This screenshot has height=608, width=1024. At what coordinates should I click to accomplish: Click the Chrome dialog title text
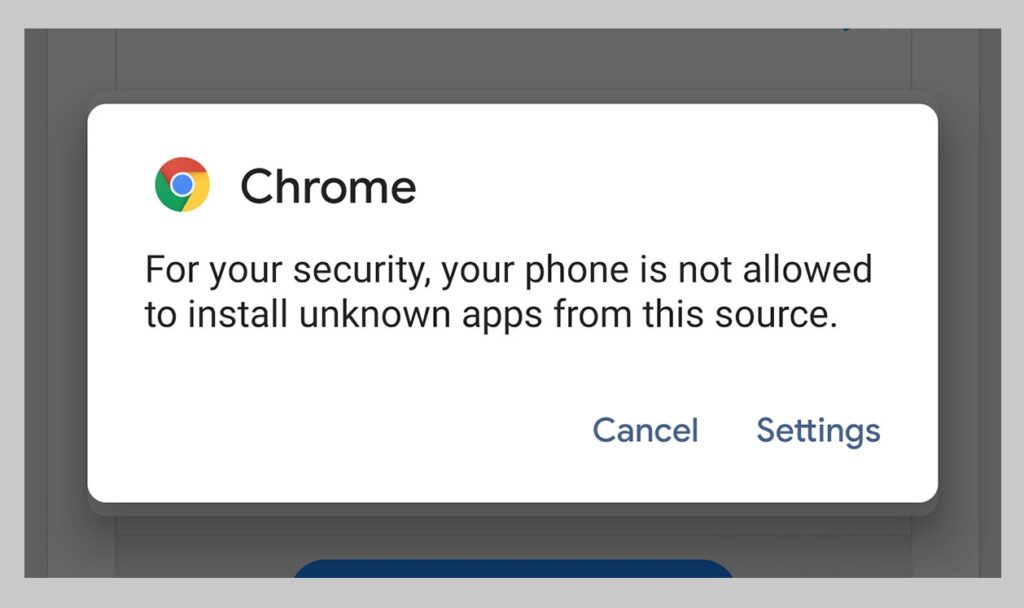click(328, 186)
